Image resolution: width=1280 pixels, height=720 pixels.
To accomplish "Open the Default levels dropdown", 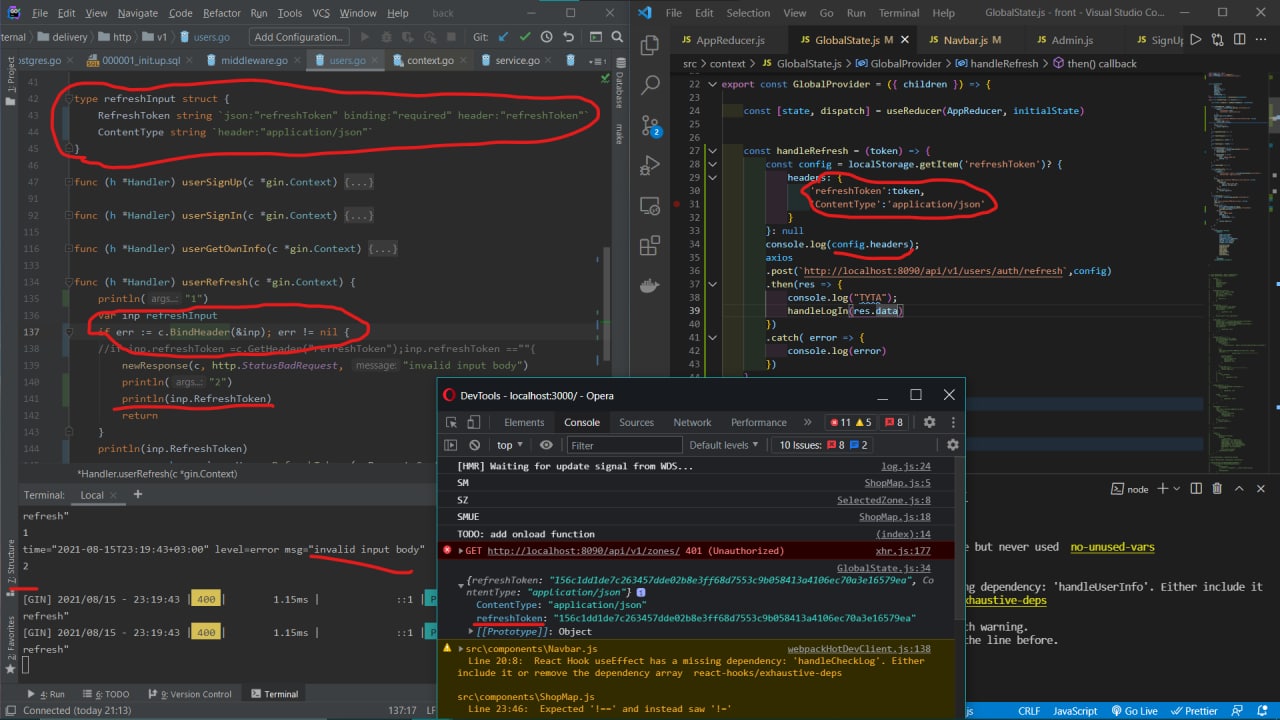I will pyautogui.click(x=724, y=445).
